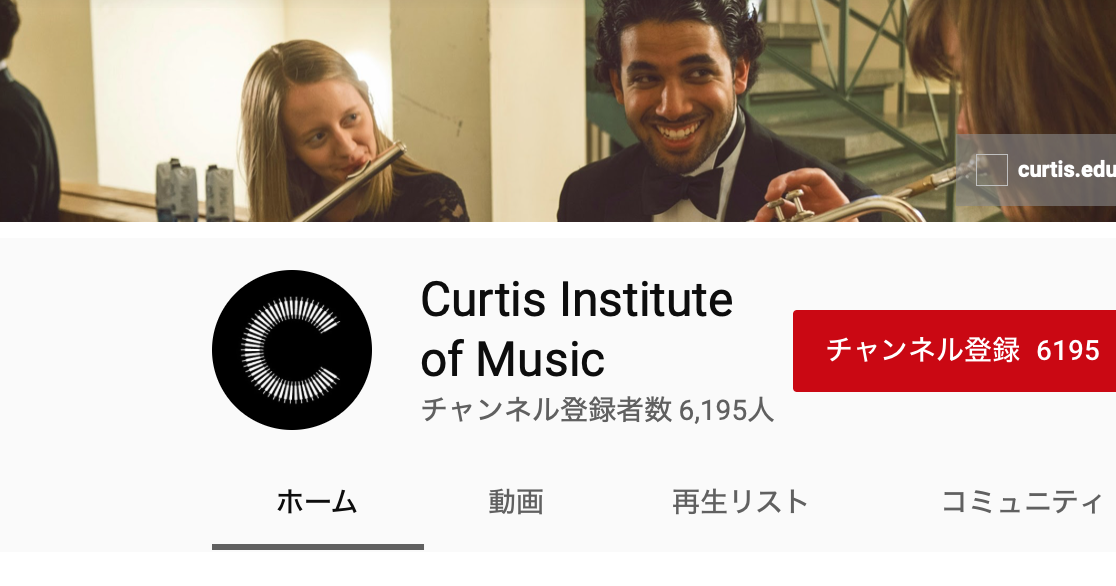Screen dimensions: 1116x586
Task: Click the water cartons on the ledge
Action: click(194, 190)
